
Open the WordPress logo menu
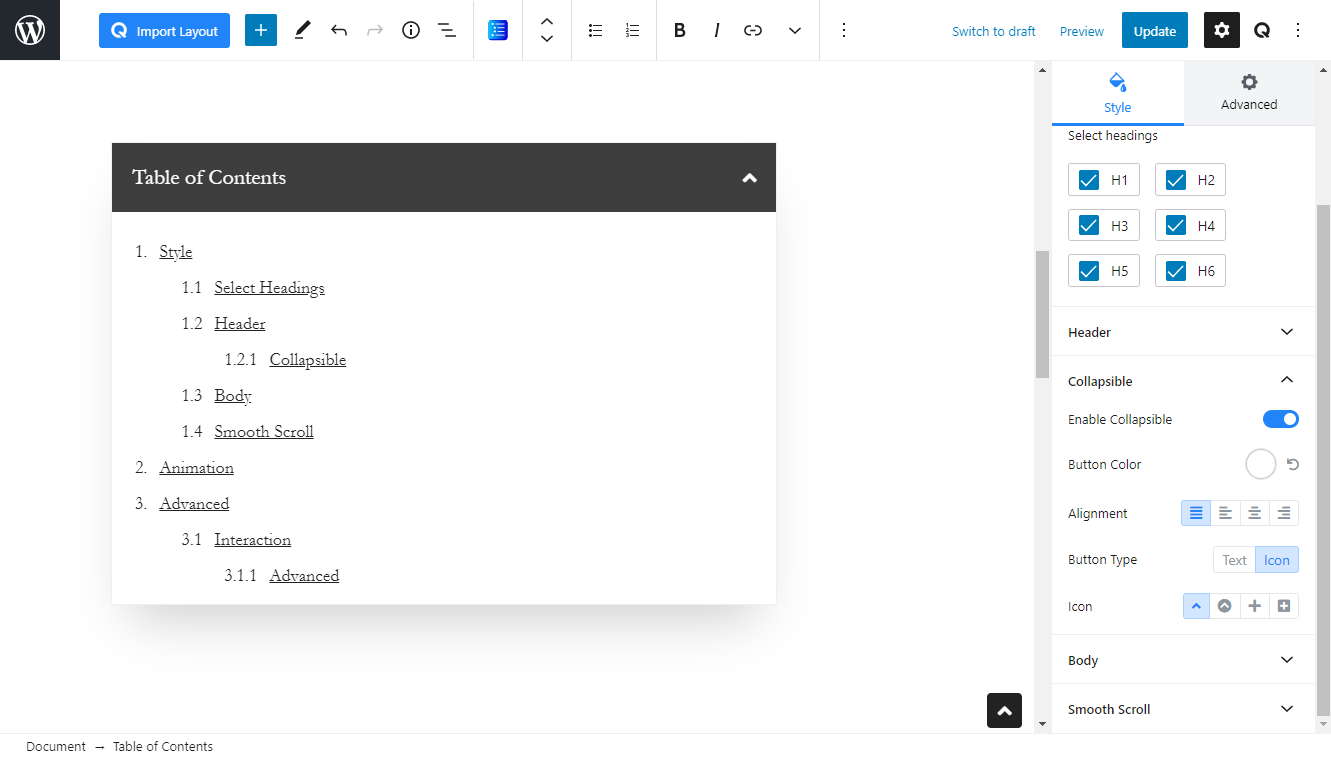click(30, 30)
